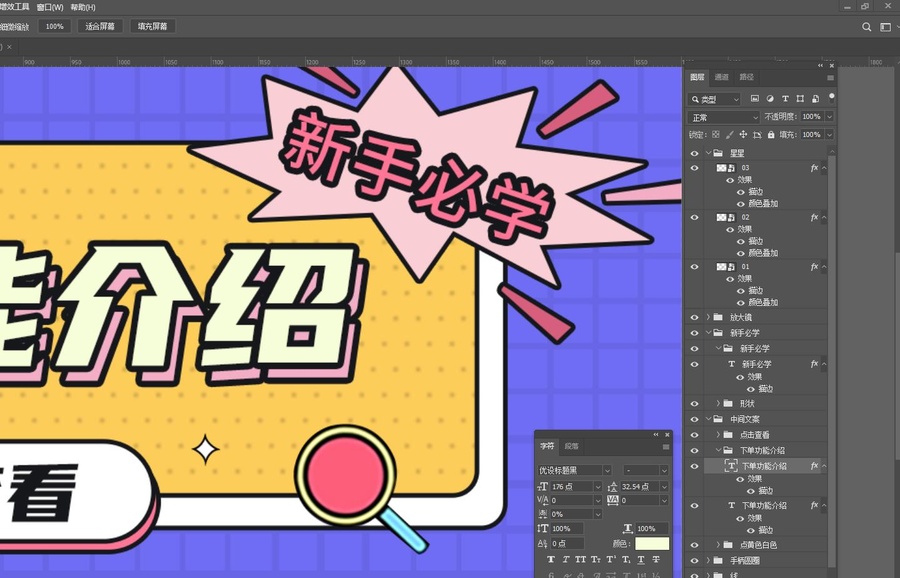
Task: Open the 窗口(W) menu
Action: [50, 7]
